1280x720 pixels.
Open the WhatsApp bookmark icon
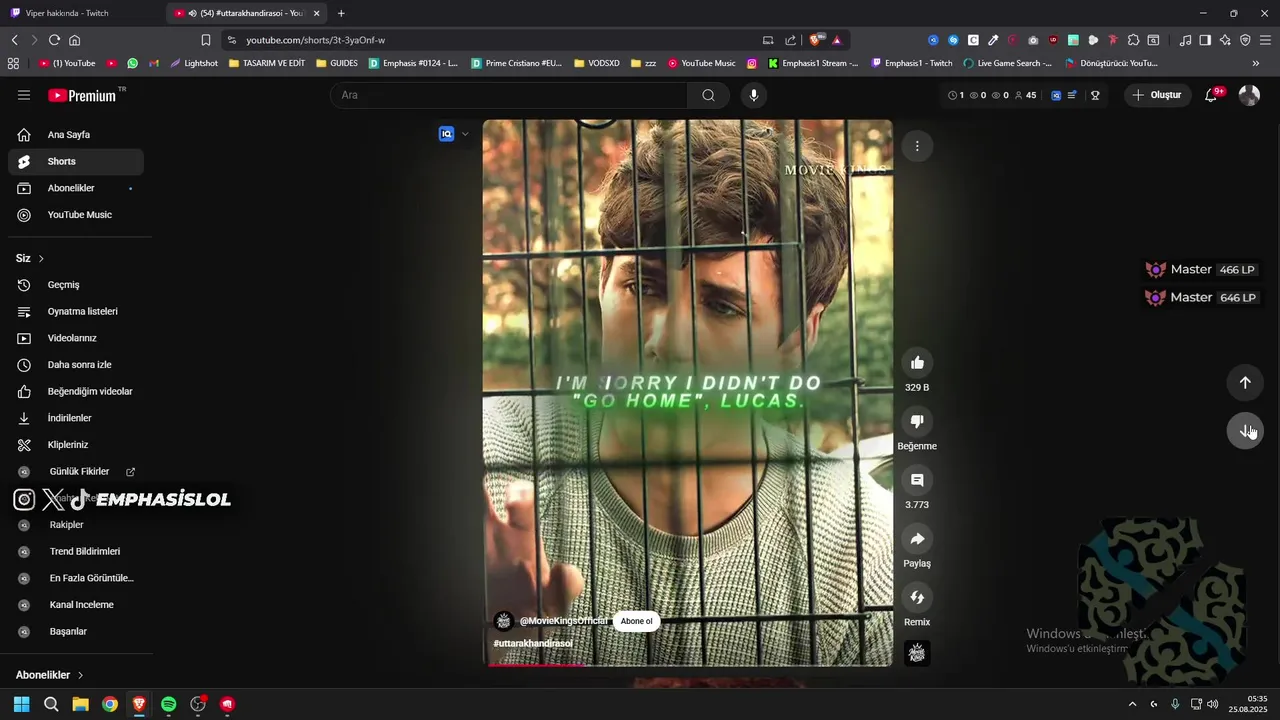point(132,63)
